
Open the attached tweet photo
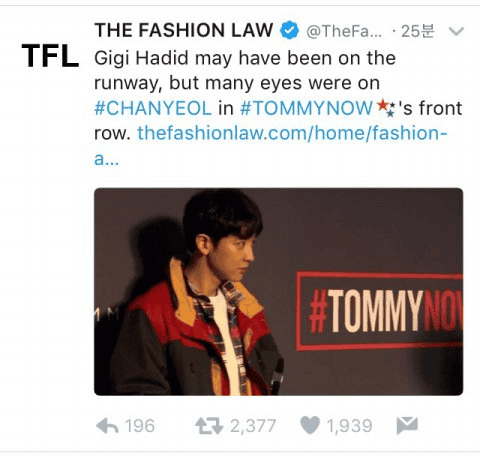click(278, 292)
